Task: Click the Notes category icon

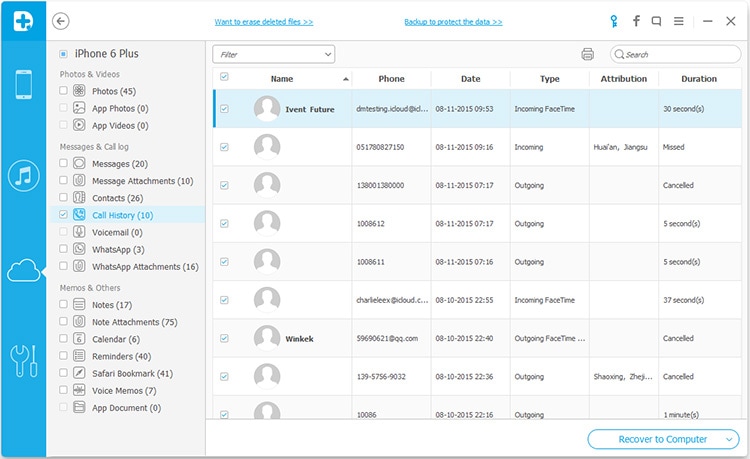Action: pos(79,304)
